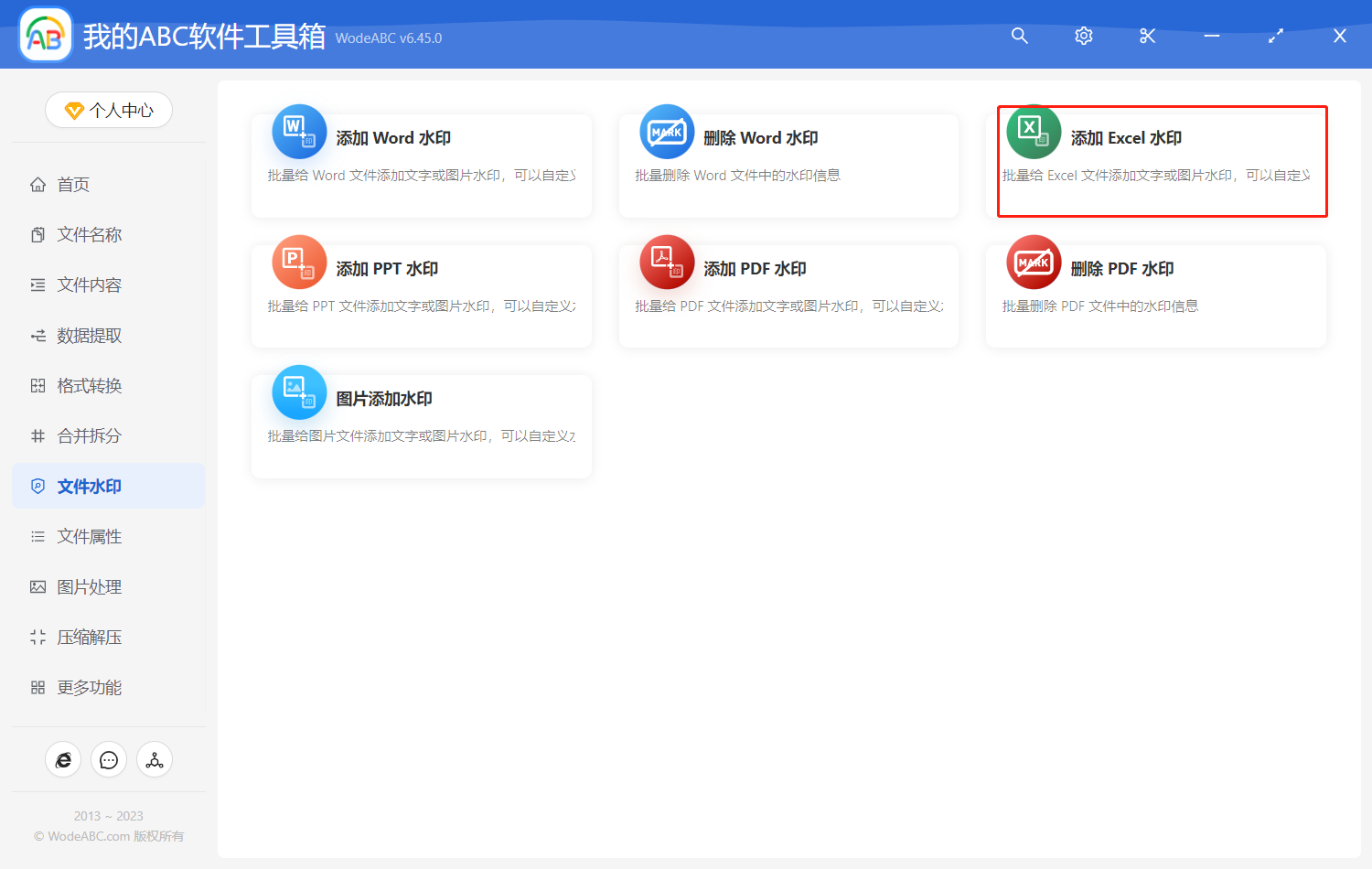The image size is (1372, 869).
Task: Select 更多功能 in the sidebar
Action: [x=87, y=687]
